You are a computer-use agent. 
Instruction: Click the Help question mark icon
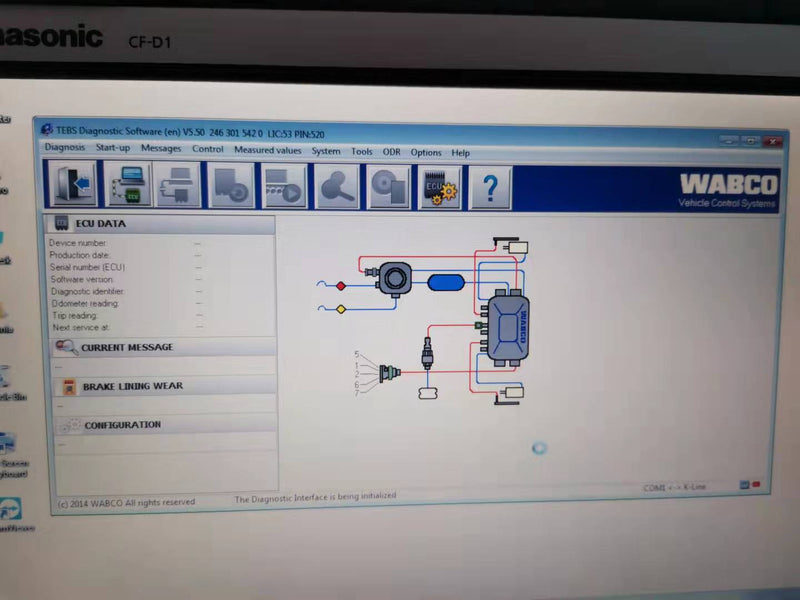[x=487, y=185]
